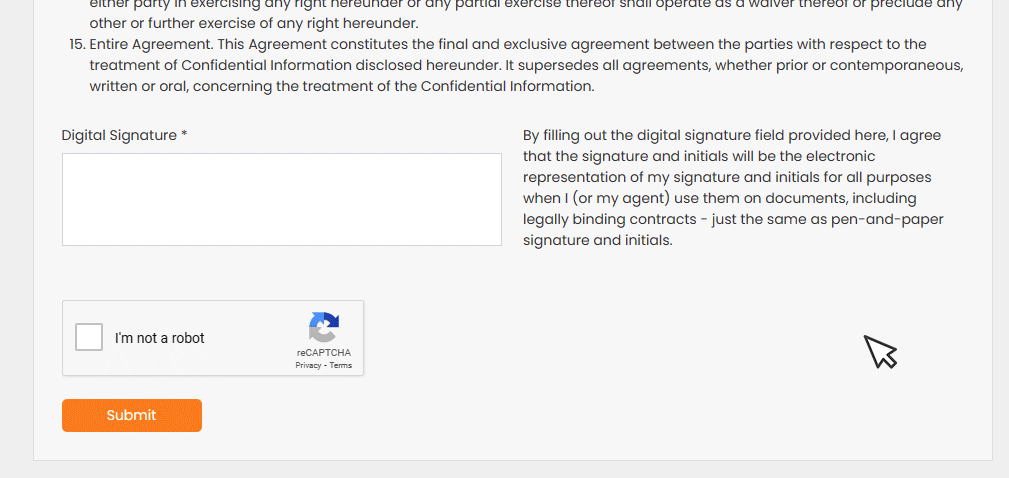Click the "Digital Signature *" field label

[x=125, y=136]
